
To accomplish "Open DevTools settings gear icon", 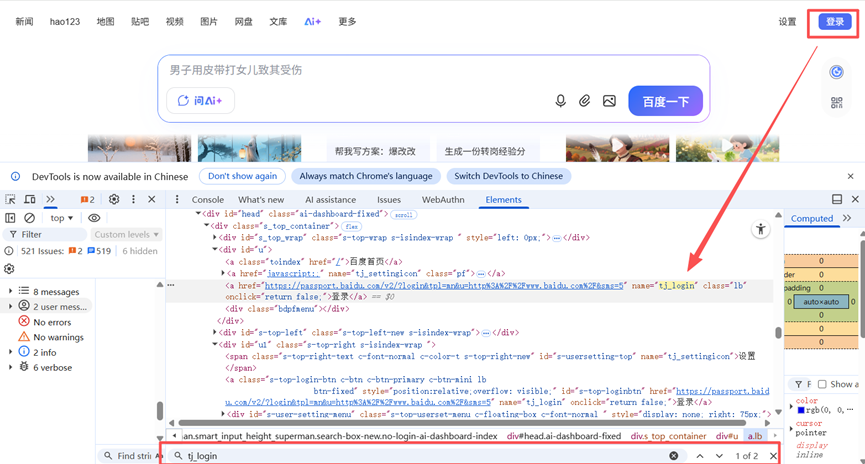I will coord(114,199).
